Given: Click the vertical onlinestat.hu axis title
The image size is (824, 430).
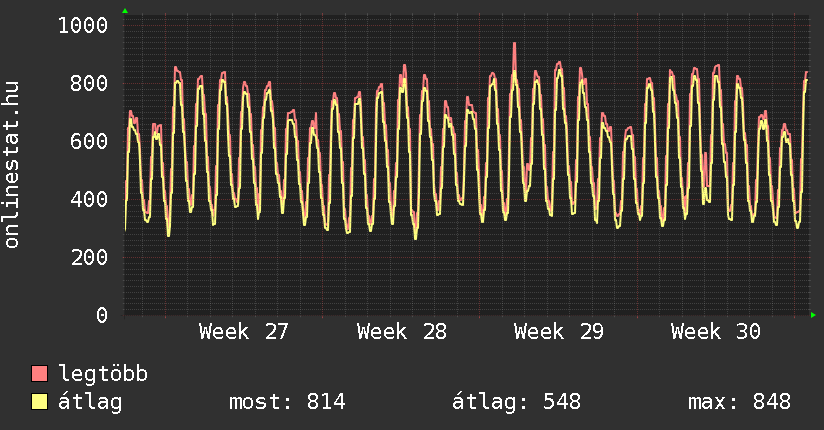Looking at the screenshot, I should [x=12, y=164].
